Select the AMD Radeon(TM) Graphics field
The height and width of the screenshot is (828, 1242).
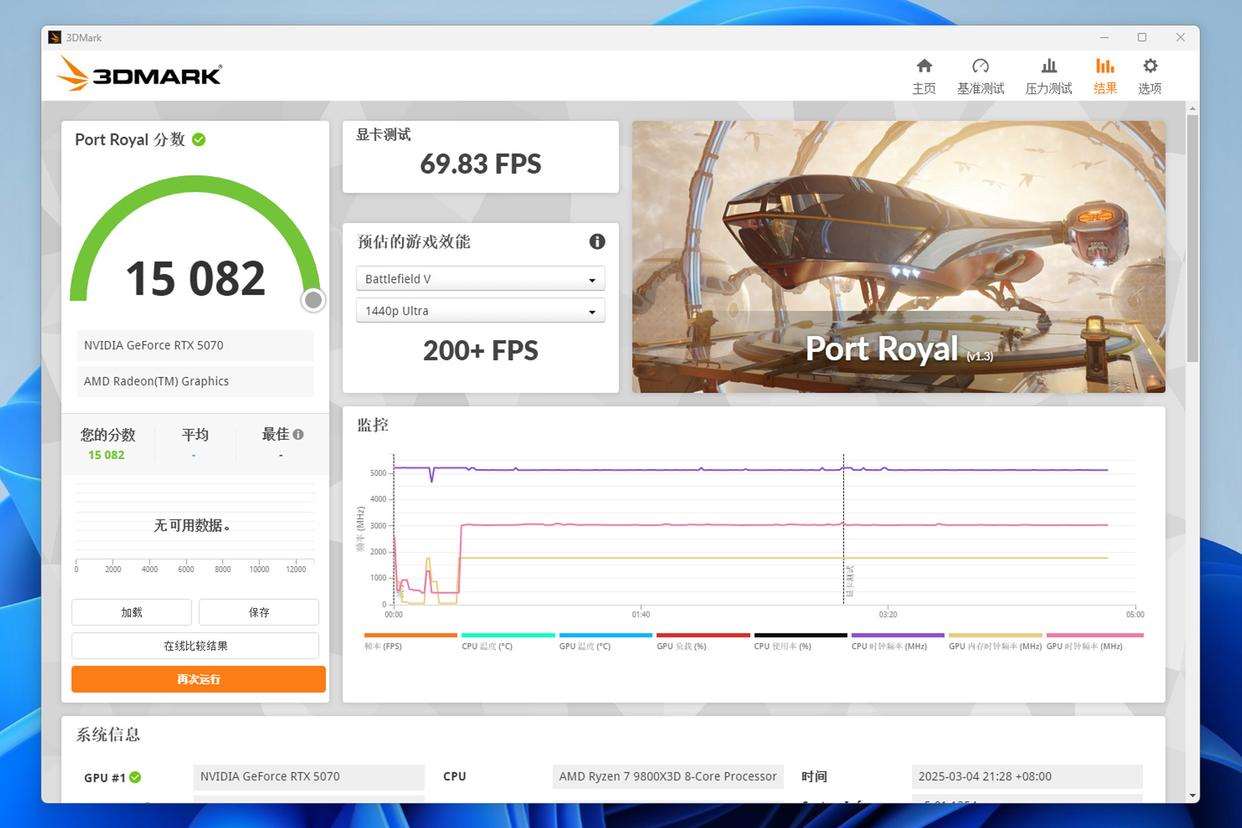tap(195, 382)
